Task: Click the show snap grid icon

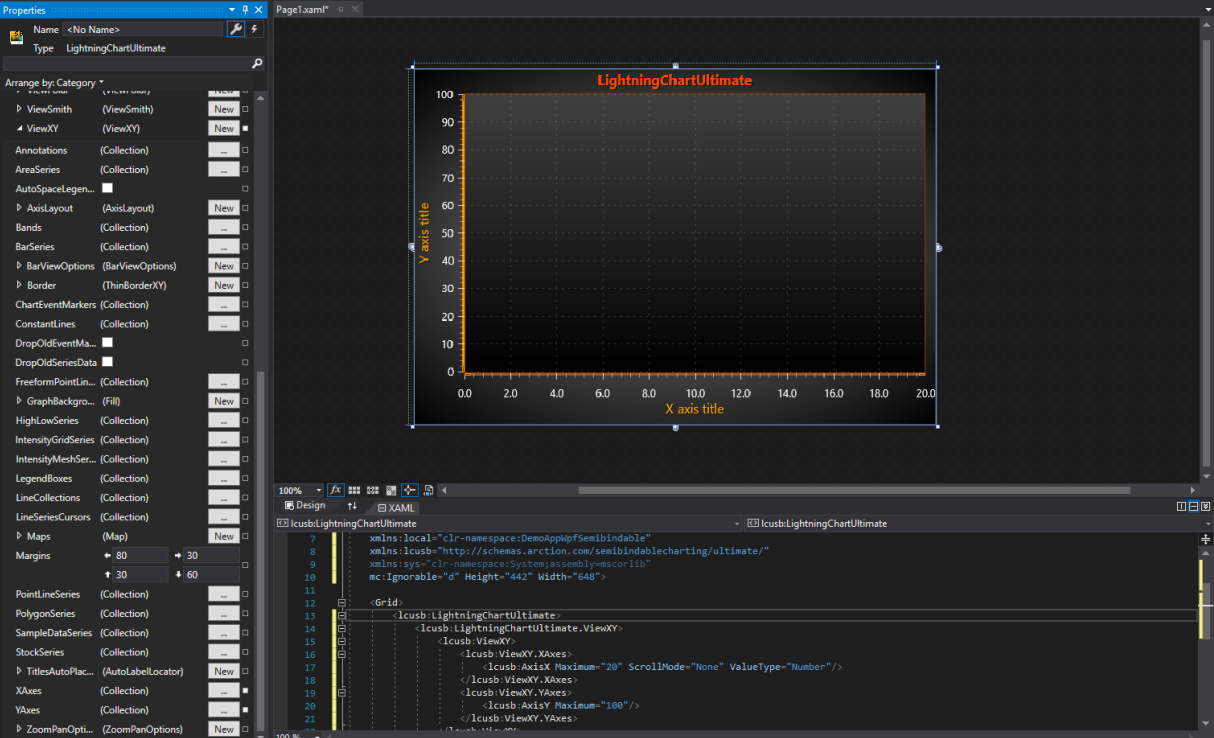Action: point(354,490)
